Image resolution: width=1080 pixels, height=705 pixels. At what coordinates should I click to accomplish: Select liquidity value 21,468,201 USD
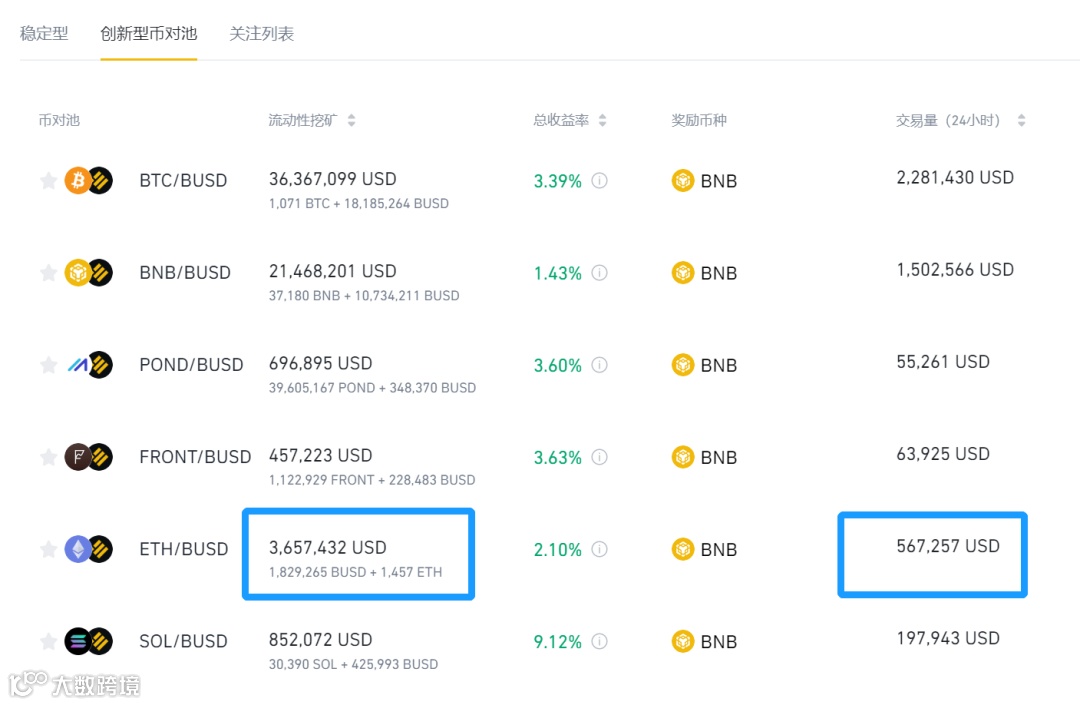[333, 271]
